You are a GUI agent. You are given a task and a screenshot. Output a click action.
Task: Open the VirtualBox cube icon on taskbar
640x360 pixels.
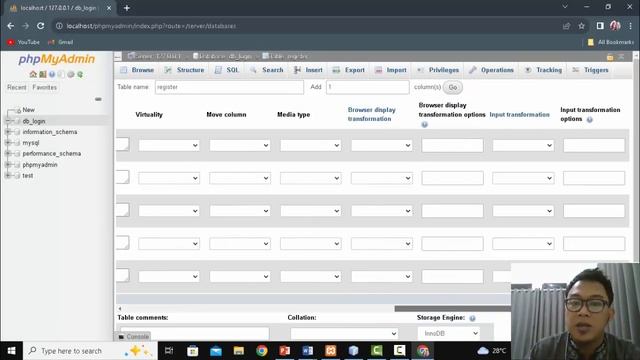point(353,351)
